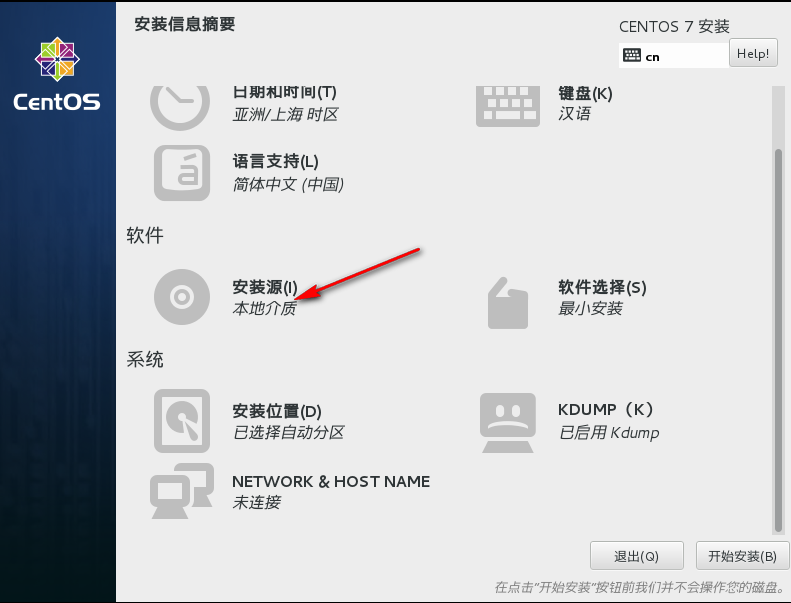Click the 安装信息摘要 title
791x603 pixels.
185,24
